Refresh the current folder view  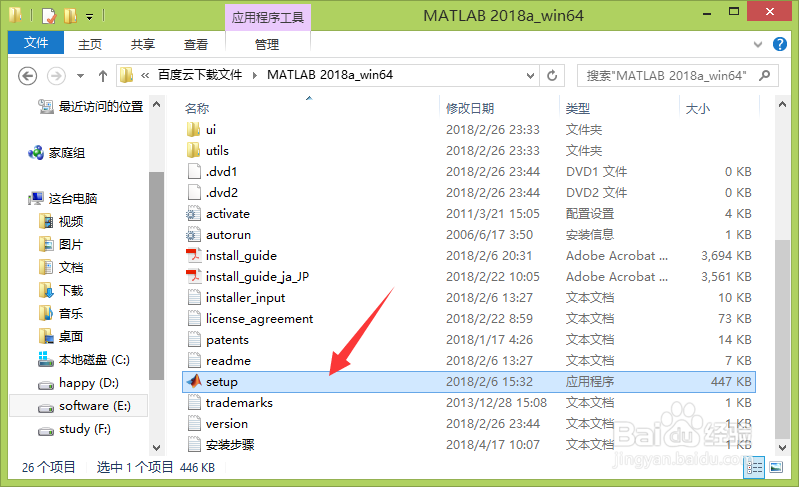[x=552, y=75]
